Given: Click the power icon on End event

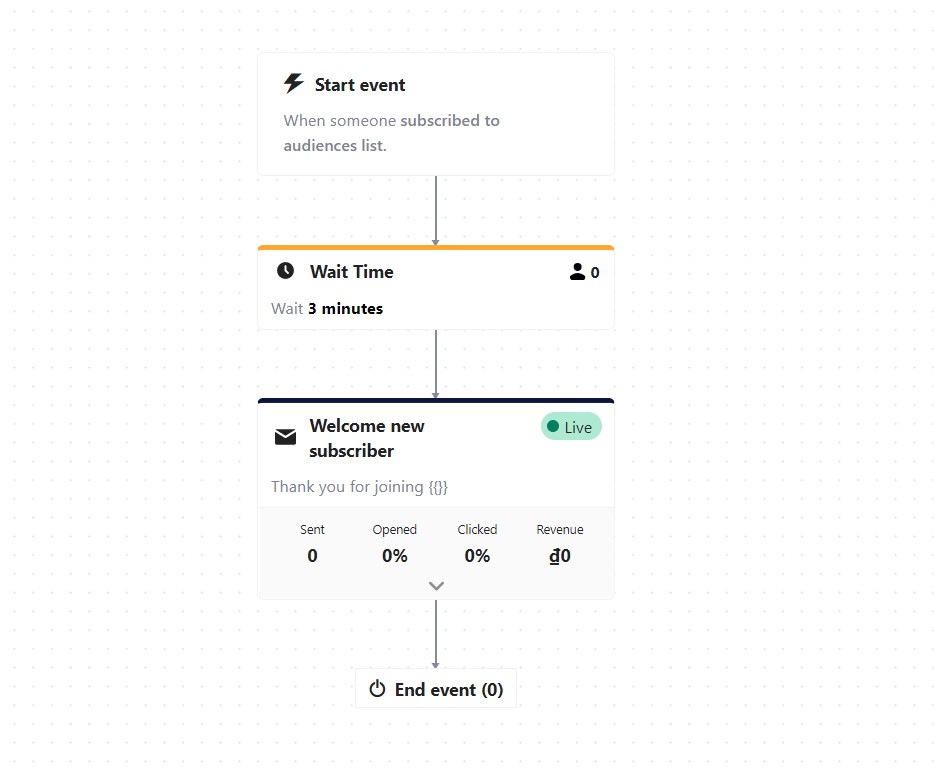Looking at the screenshot, I should 377,689.
